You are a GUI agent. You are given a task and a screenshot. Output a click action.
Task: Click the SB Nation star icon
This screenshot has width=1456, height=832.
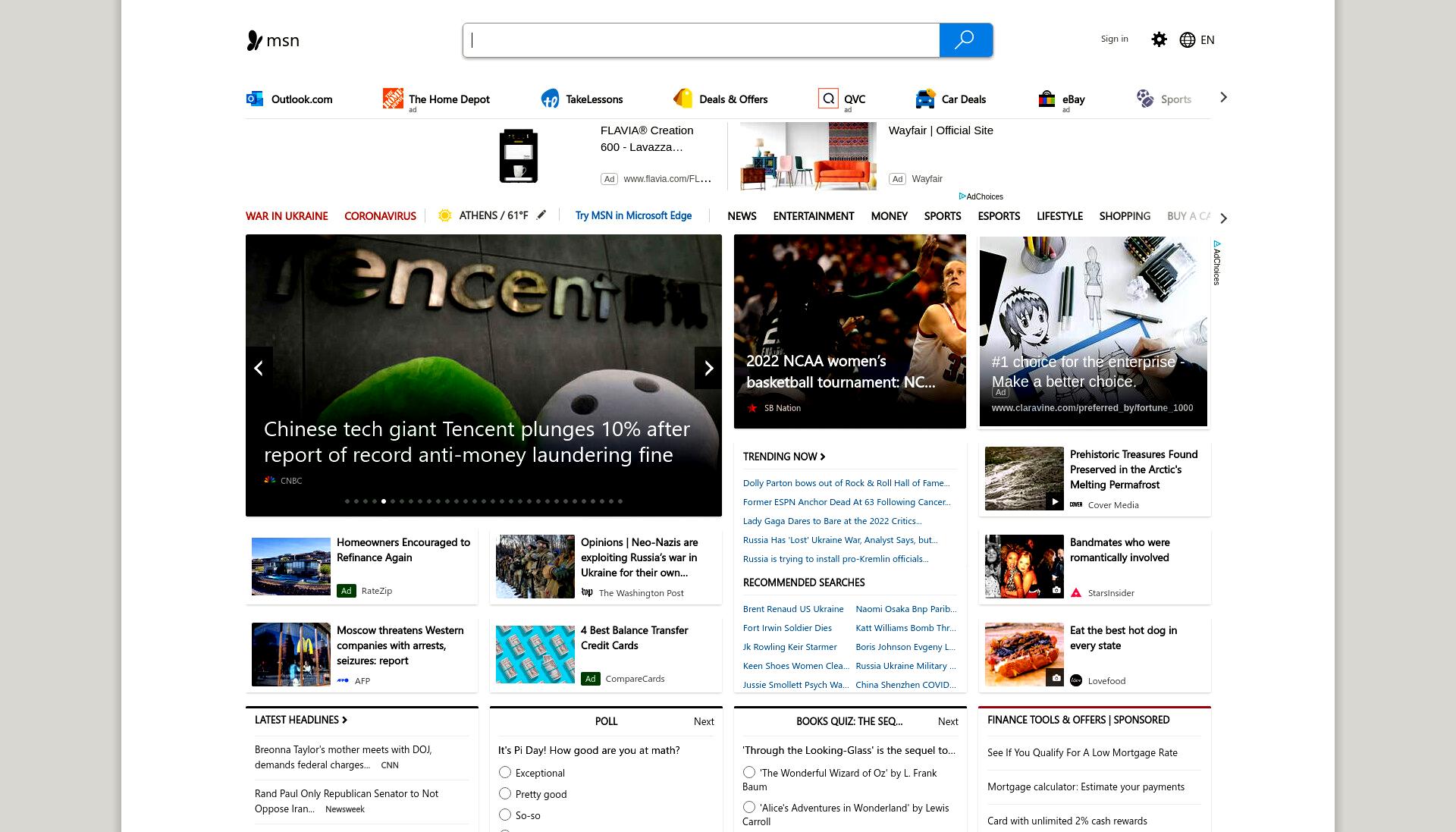pyautogui.click(x=752, y=408)
